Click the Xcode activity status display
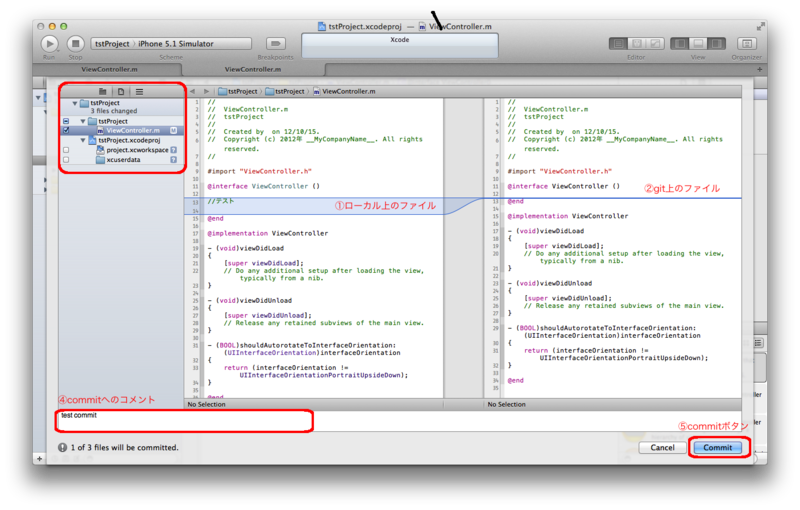Screen dimensions: 800x510 399,46
